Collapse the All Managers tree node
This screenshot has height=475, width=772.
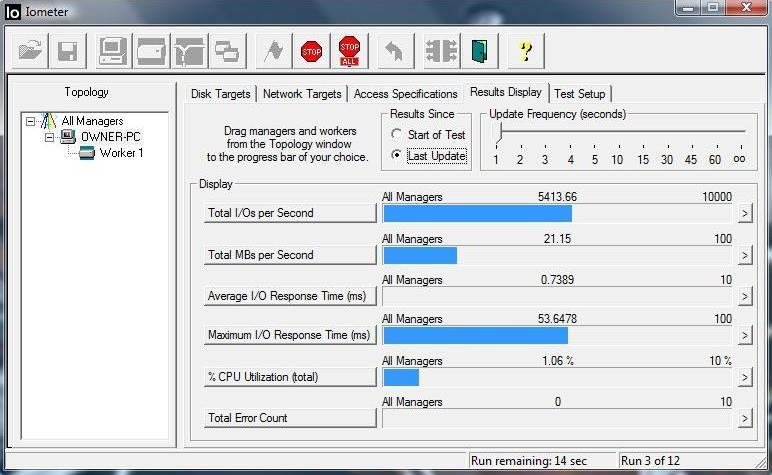(31, 121)
